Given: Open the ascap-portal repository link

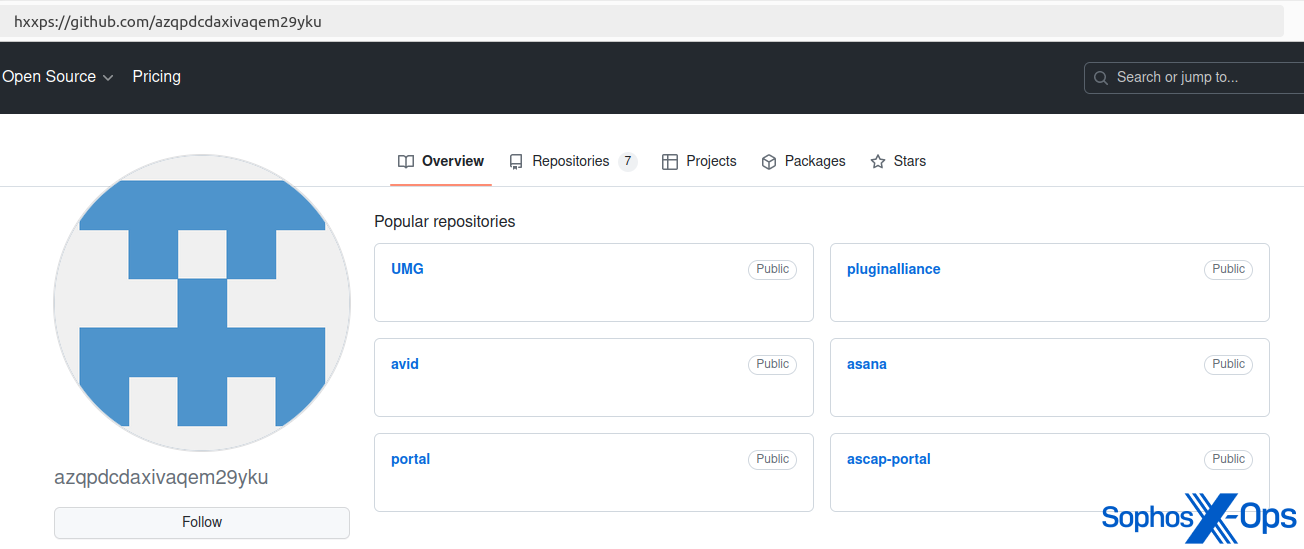Looking at the screenshot, I should (x=889, y=459).
